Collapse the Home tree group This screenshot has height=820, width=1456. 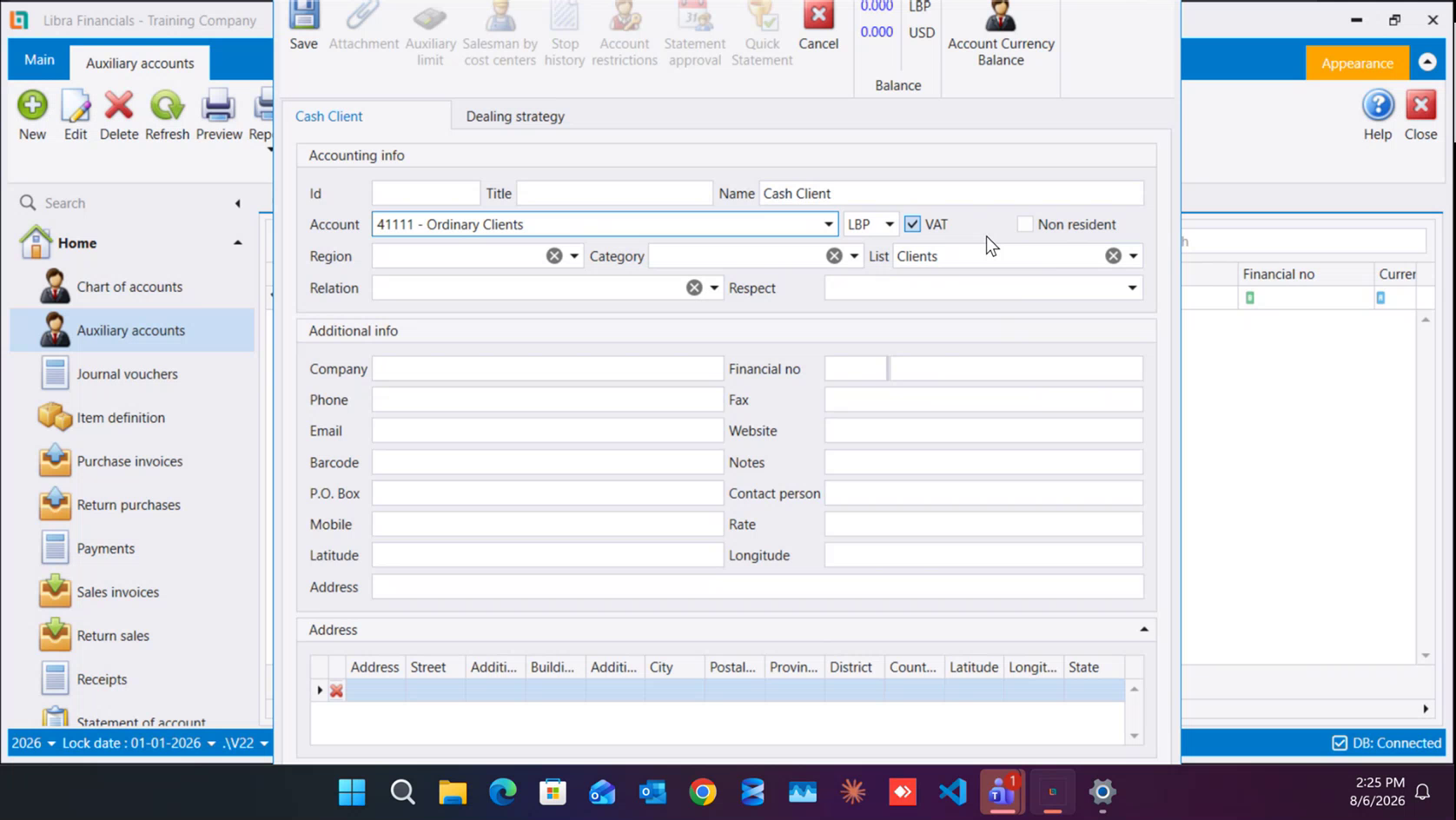point(237,243)
